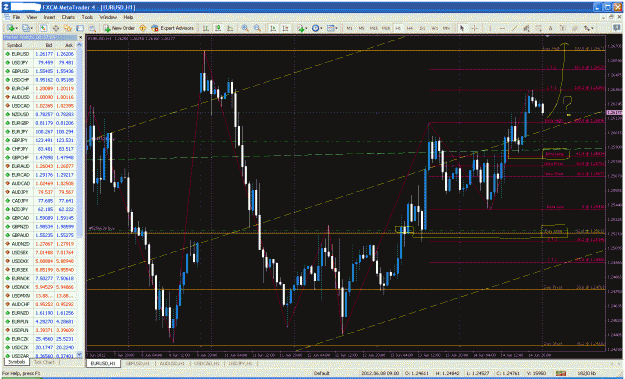Switch chart to bar chart icon

click(x=206, y=28)
